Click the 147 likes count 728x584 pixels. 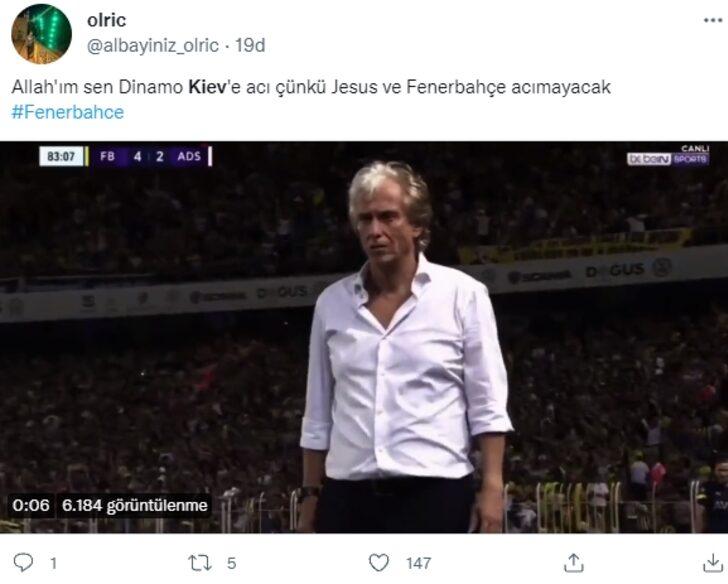click(418, 563)
